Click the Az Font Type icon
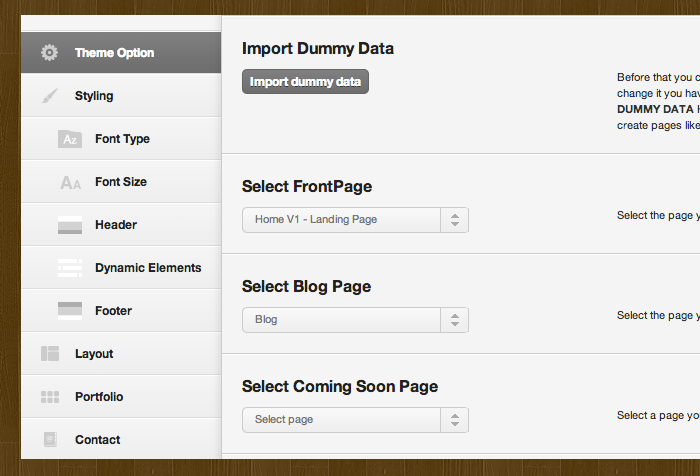700x476 pixels. [69, 139]
